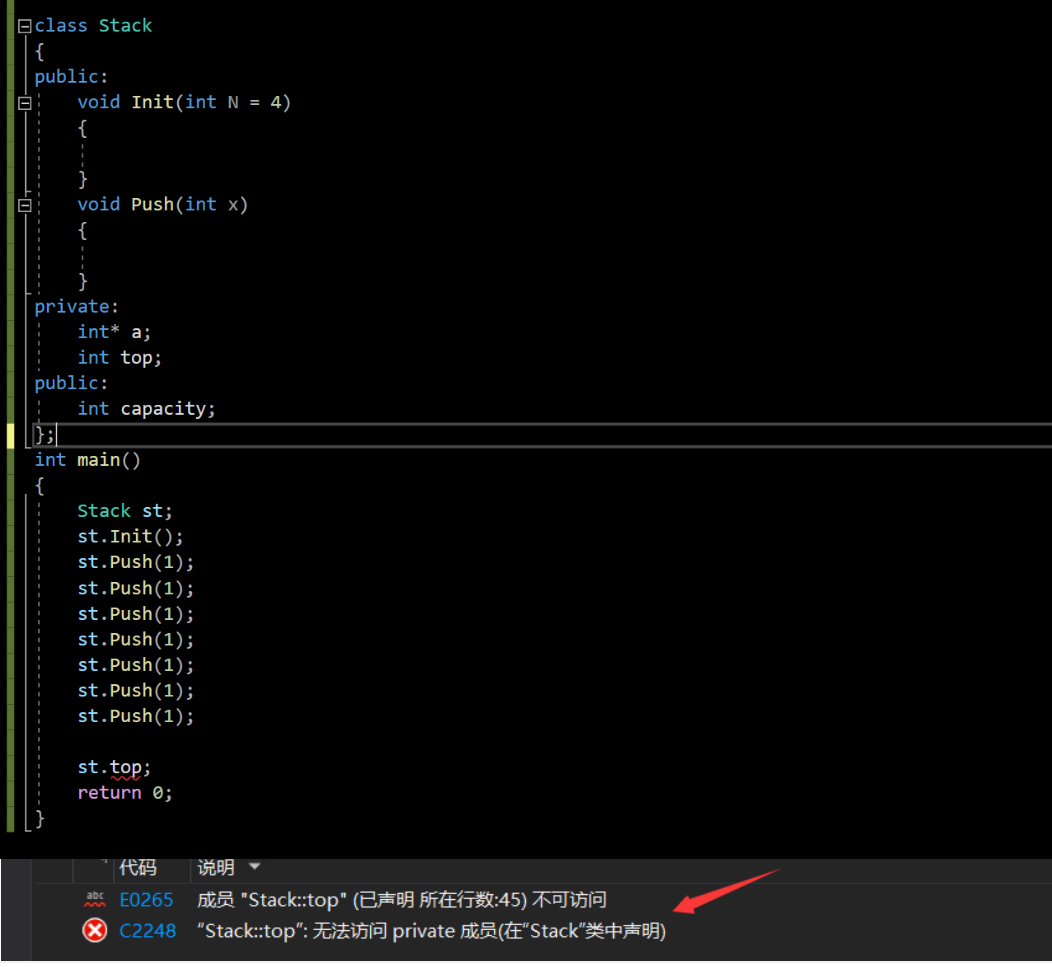Collapse the class Stack code block

(25, 26)
